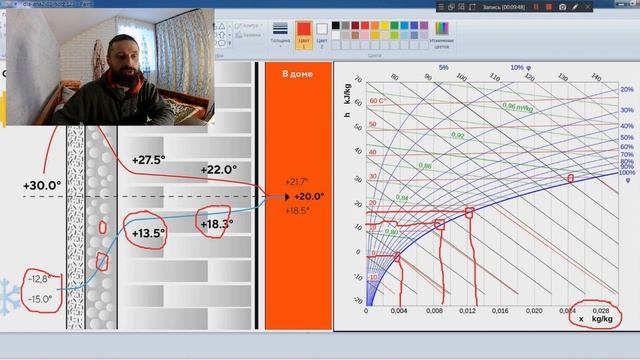Select the up arrow shape
The height and width of the screenshot is (360, 640).
[x=222, y=35]
